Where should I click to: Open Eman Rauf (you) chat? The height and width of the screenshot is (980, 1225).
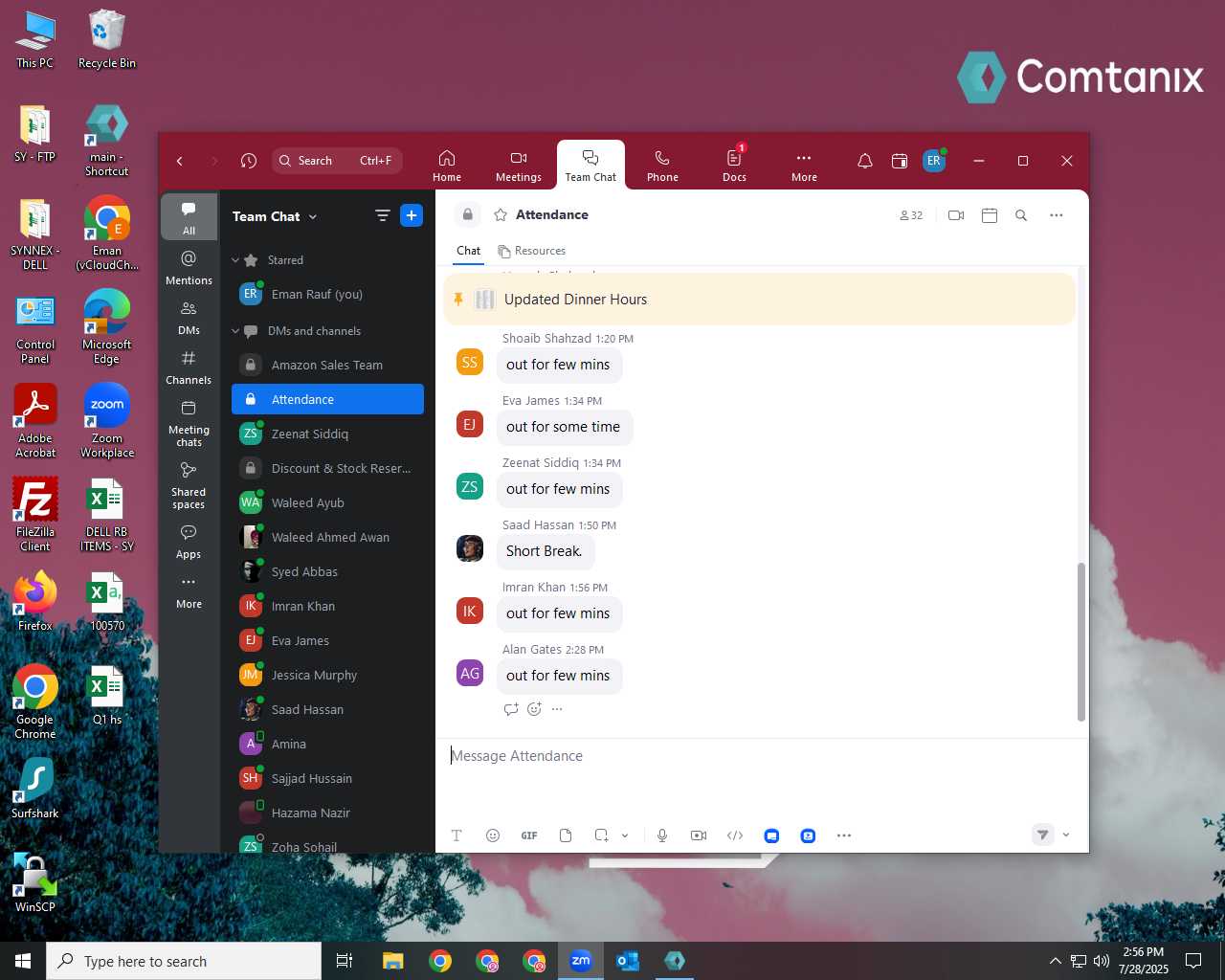pyautogui.click(x=327, y=295)
